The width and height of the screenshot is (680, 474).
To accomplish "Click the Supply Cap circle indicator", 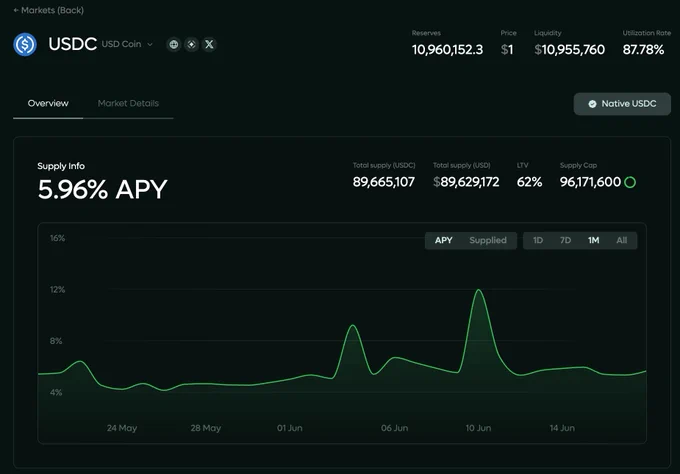I will click(630, 182).
